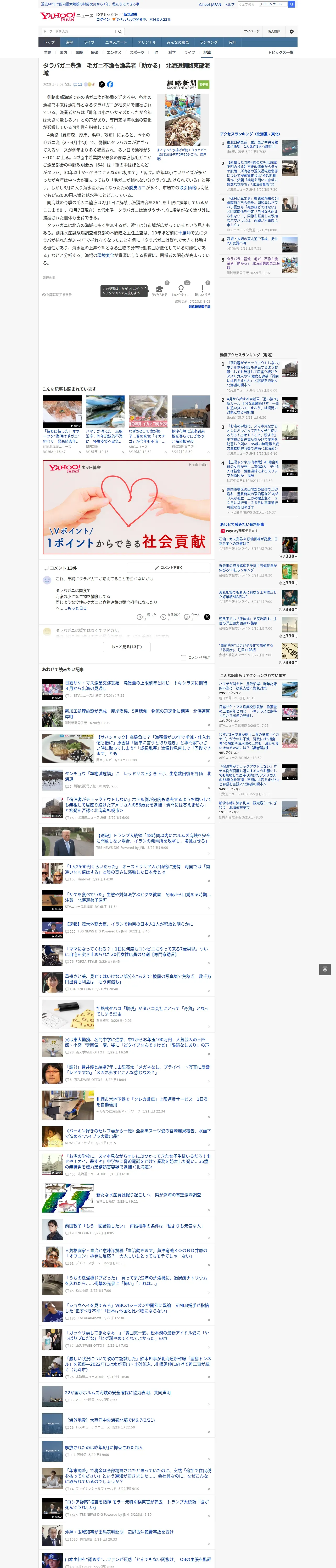The width and height of the screenshot is (336, 1568).
Task: Switch to the 速報 tab
Action: [x=69, y=43]
